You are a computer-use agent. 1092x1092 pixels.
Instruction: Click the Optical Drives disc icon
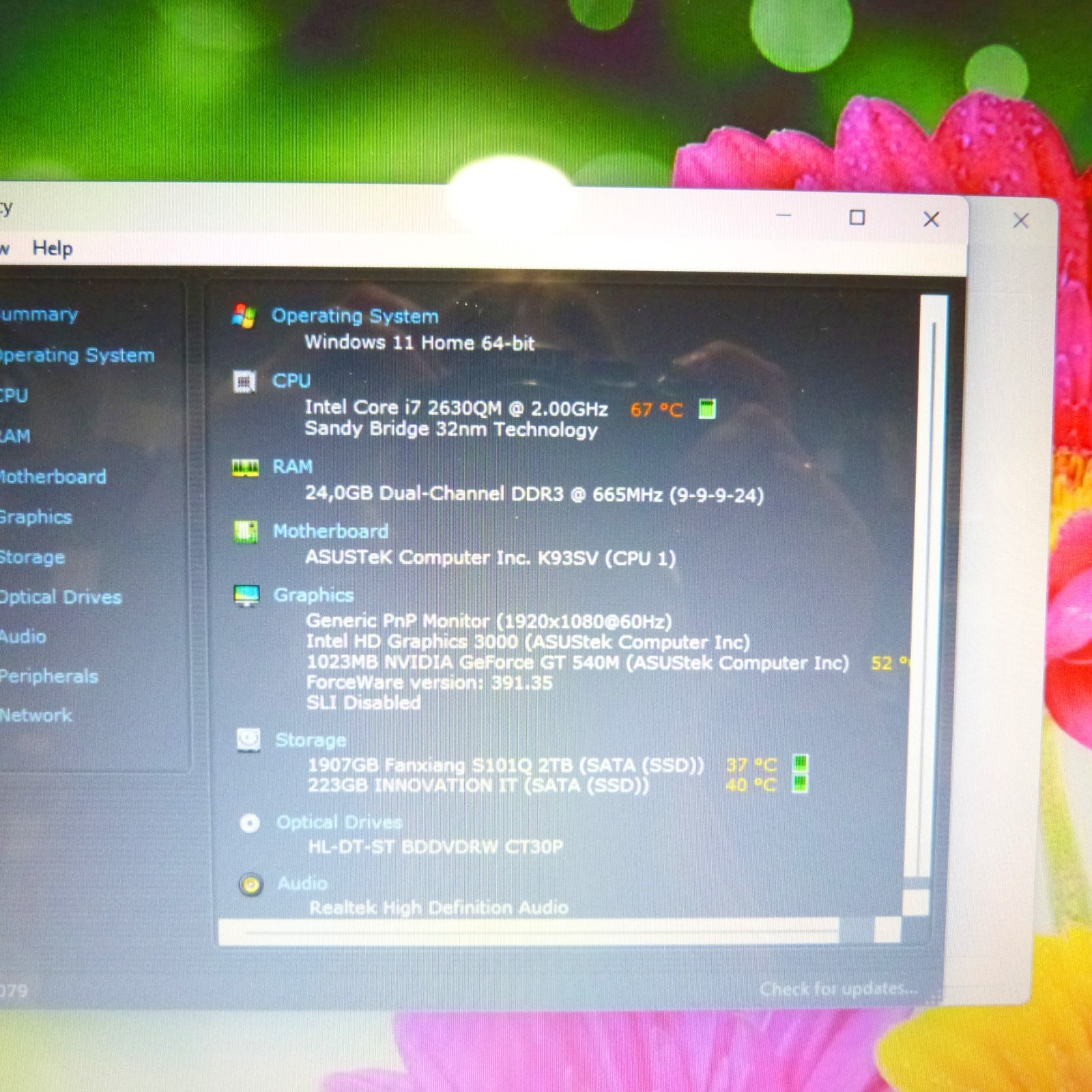point(250,823)
